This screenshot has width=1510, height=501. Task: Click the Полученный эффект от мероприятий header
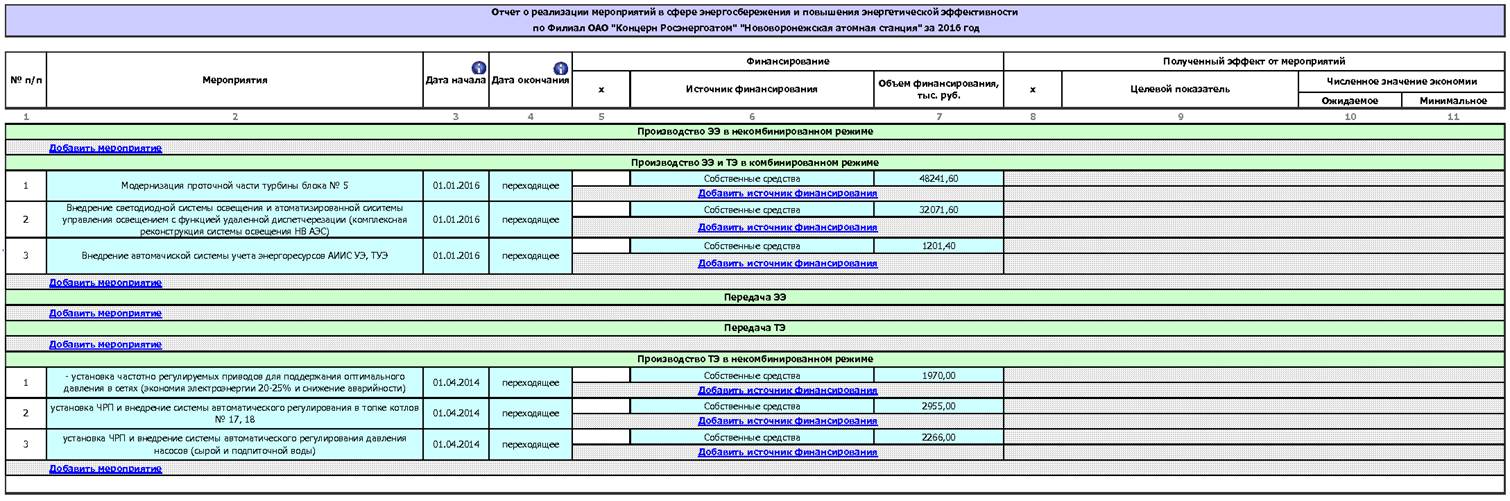tap(1254, 61)
